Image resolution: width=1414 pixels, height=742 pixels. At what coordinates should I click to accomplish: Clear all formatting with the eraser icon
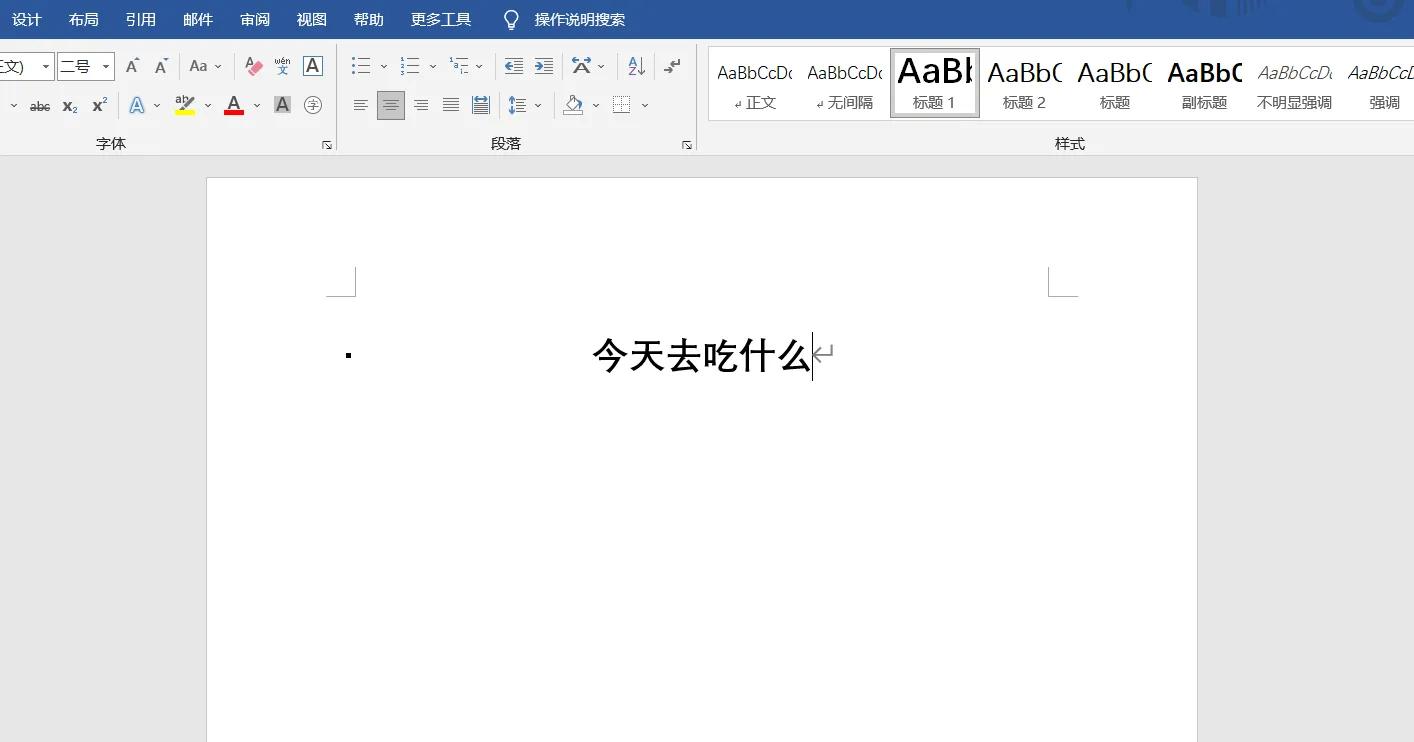pos(252,66)
